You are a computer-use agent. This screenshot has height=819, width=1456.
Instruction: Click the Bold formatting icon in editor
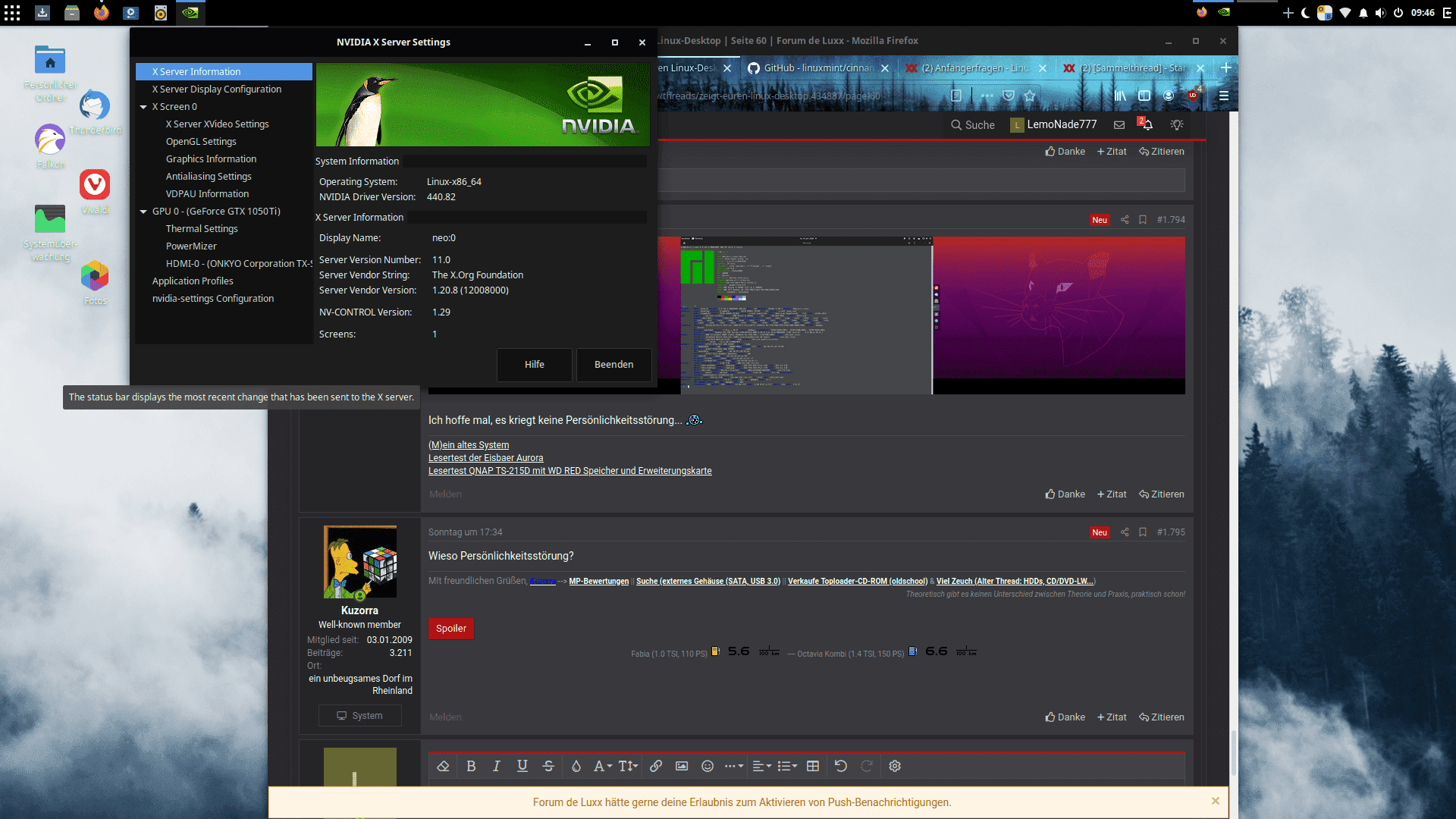[471, 766]
